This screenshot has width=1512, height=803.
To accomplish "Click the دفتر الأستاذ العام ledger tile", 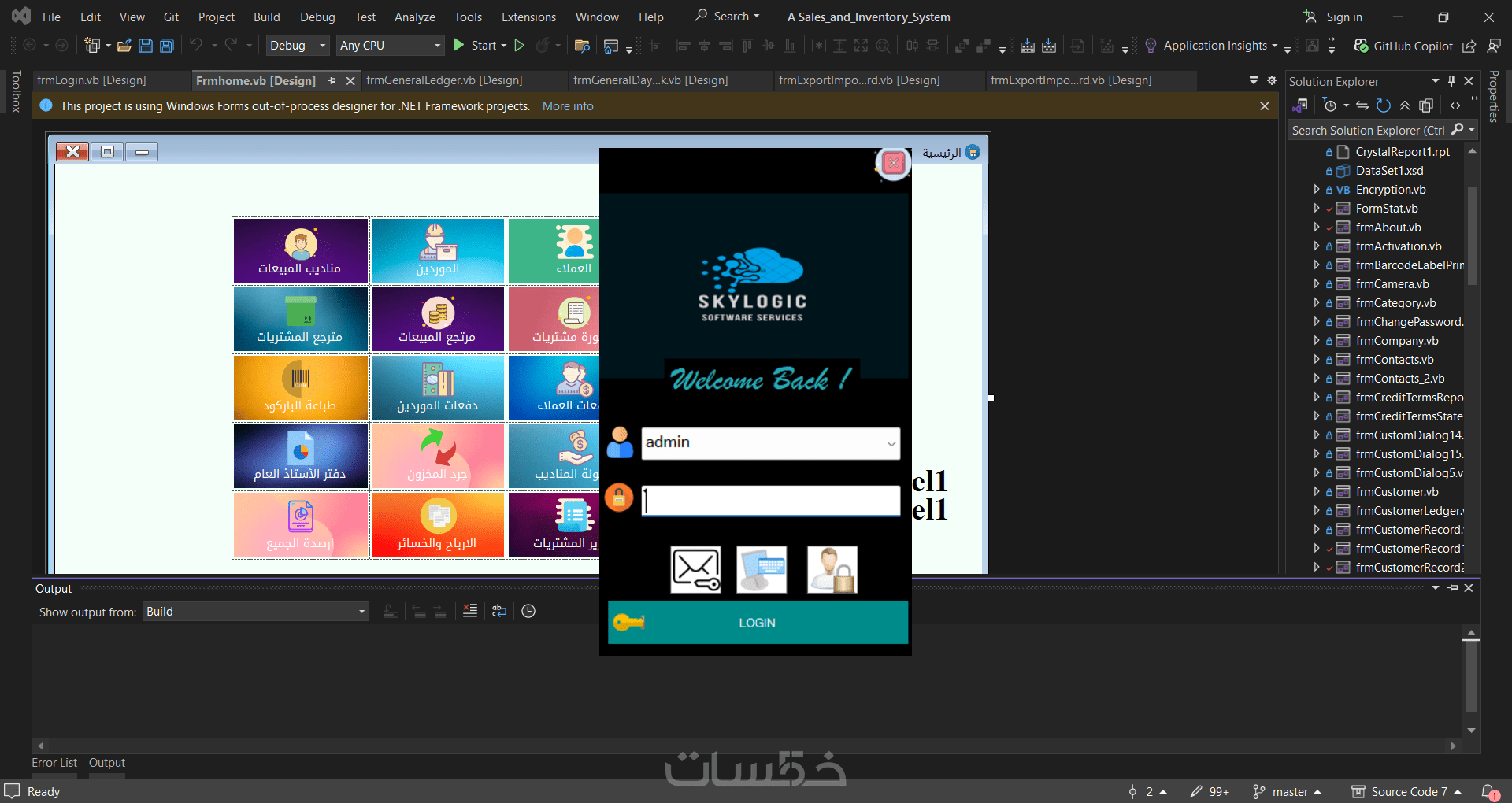I will 301,456.
